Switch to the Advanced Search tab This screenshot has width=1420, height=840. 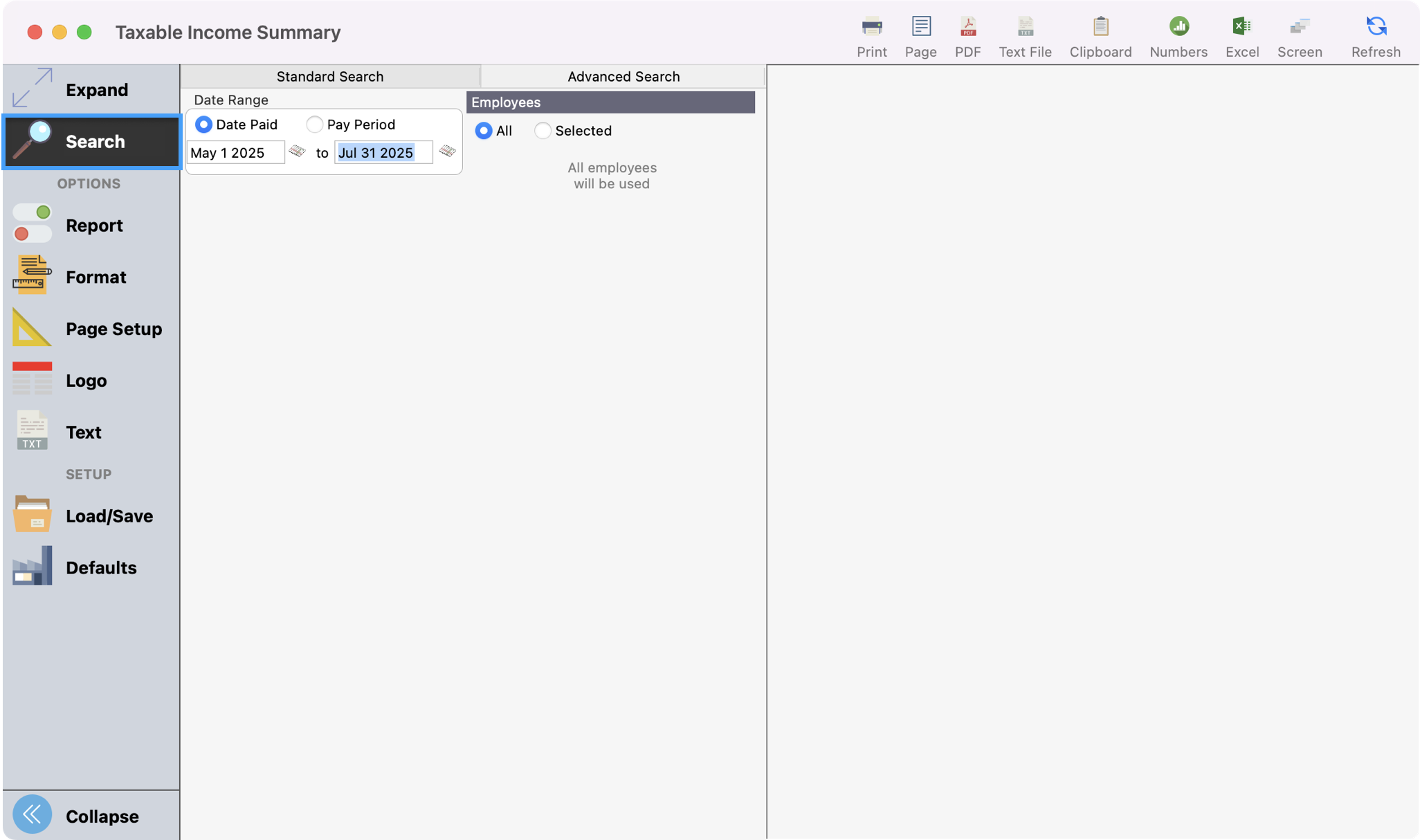pyautogui.click(x=622, y=76)
